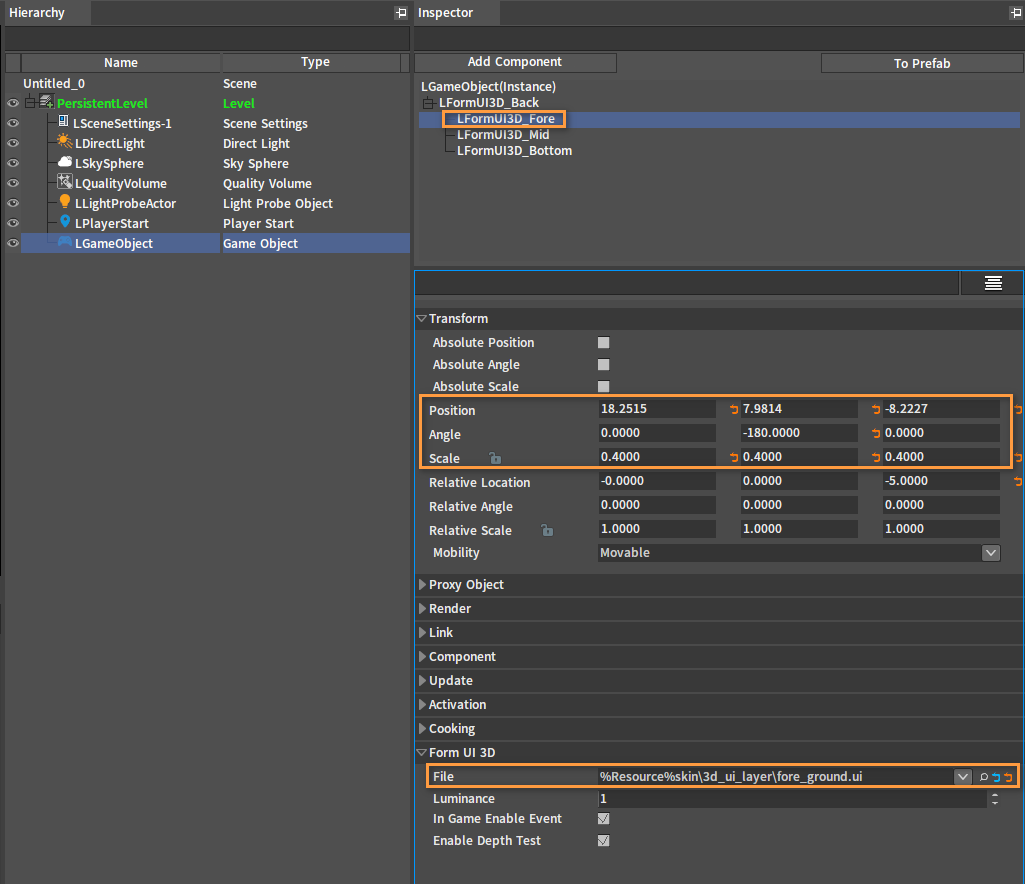Reset the Scale X value arrow
This screenshot has height=884, width=1025.
pyautogui.click(x=734, y=458)
